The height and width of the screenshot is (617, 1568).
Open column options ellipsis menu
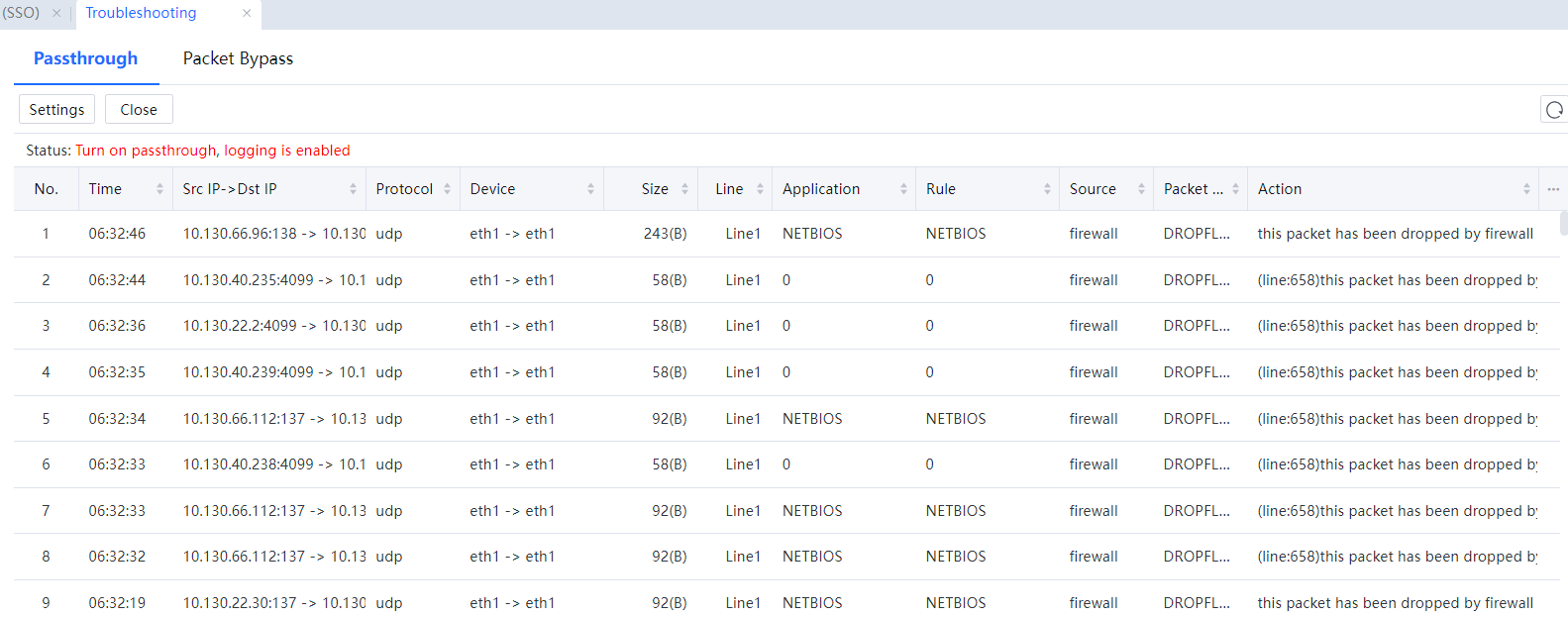click(1552, 189)
